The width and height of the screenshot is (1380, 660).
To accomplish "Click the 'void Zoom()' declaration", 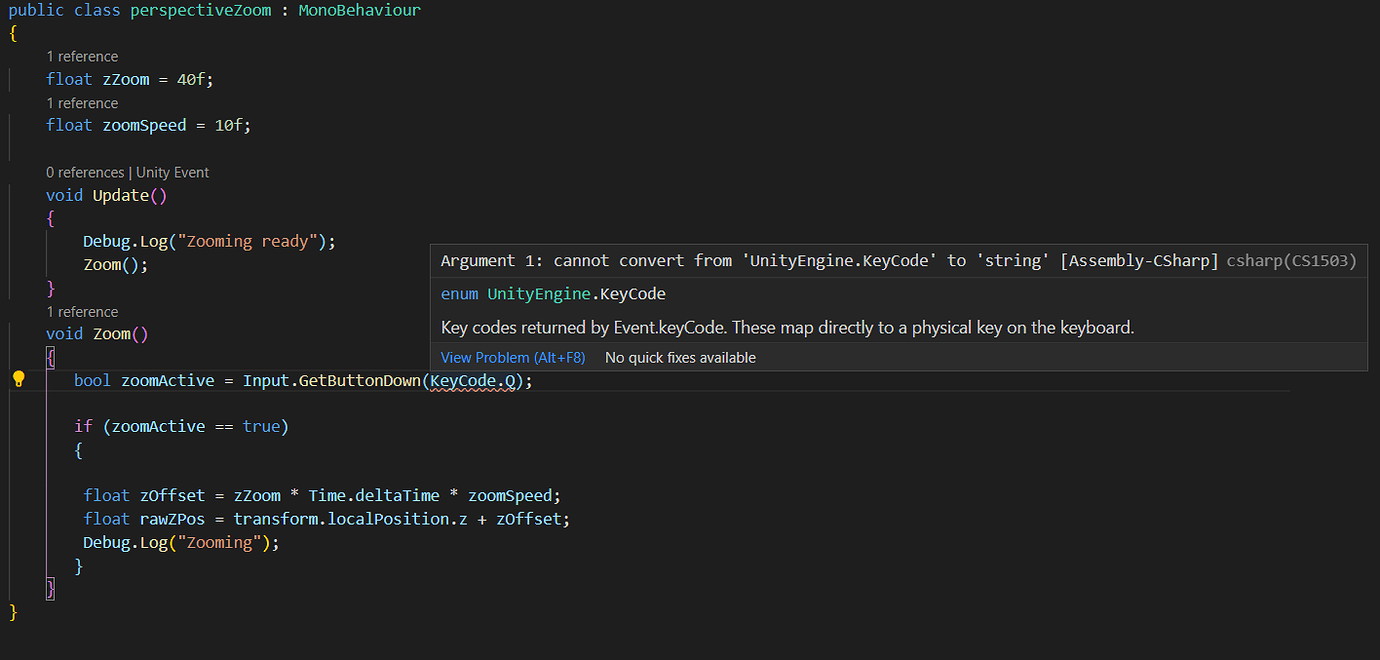I will [97, 334].
